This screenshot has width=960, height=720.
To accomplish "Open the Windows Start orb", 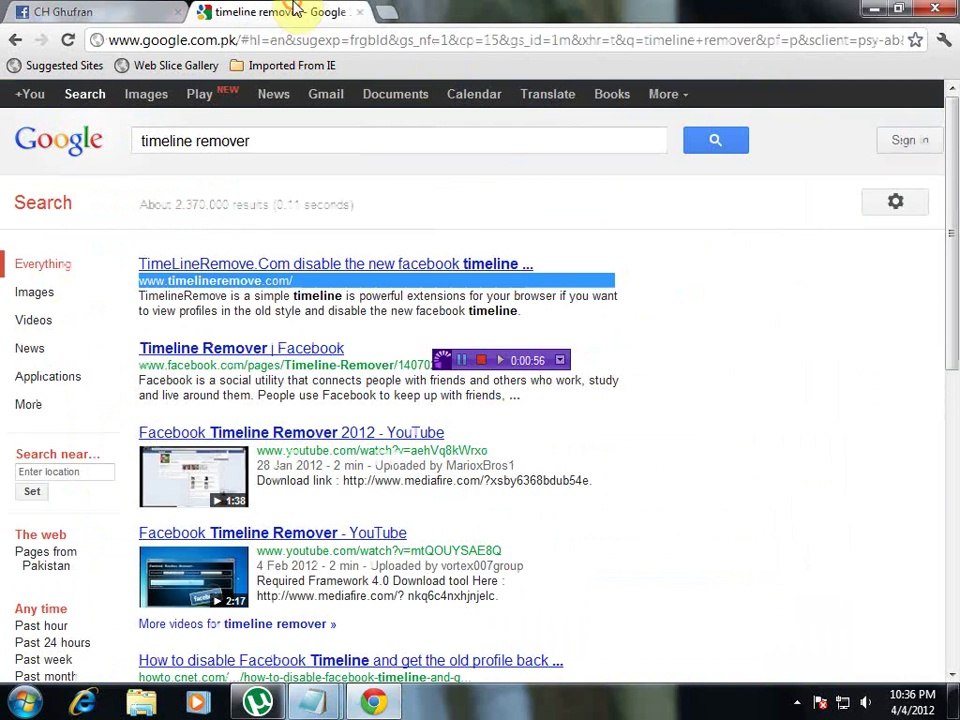I will [24, 702].
